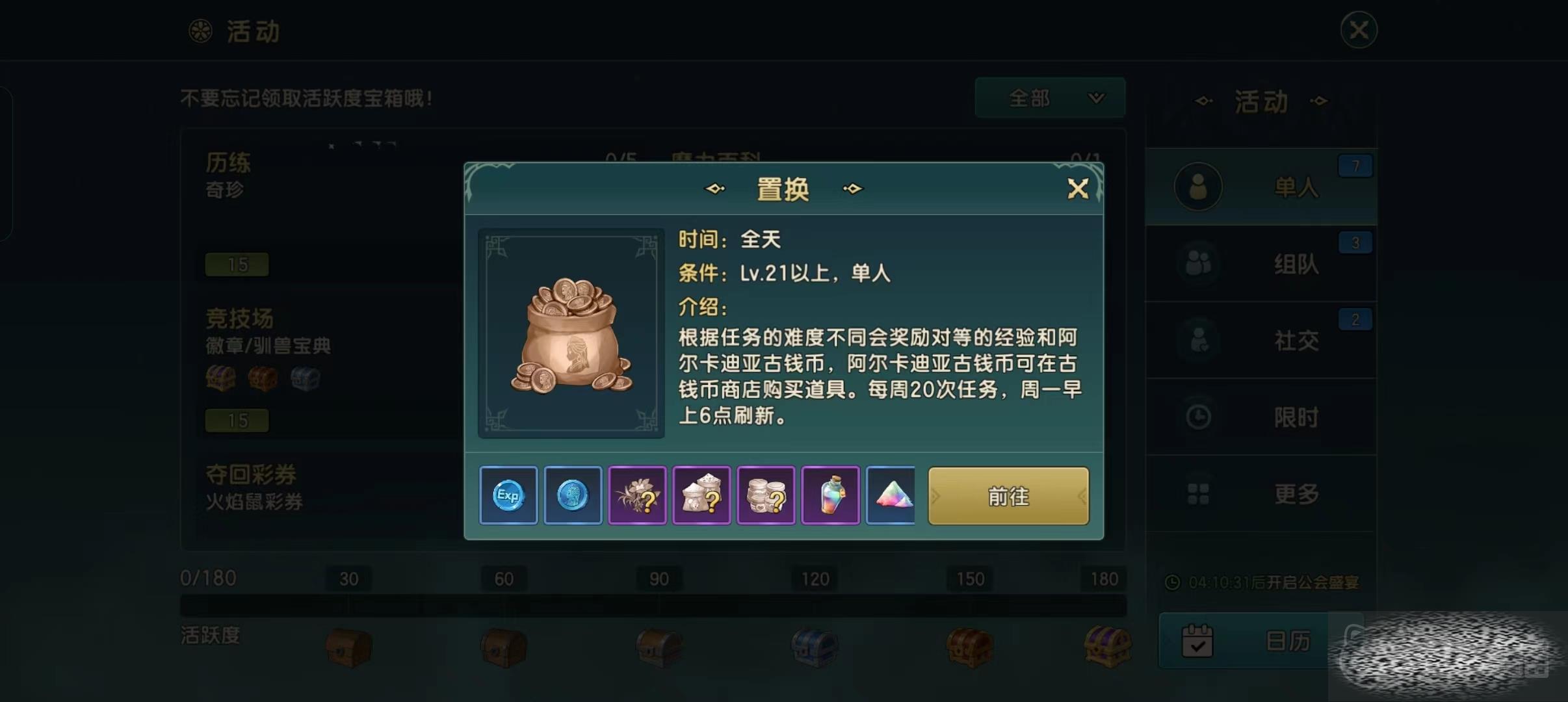The image size is (1568, 702).
Task: Tap the rainbow crystal powder reward icon
Action: click(891, 495)
